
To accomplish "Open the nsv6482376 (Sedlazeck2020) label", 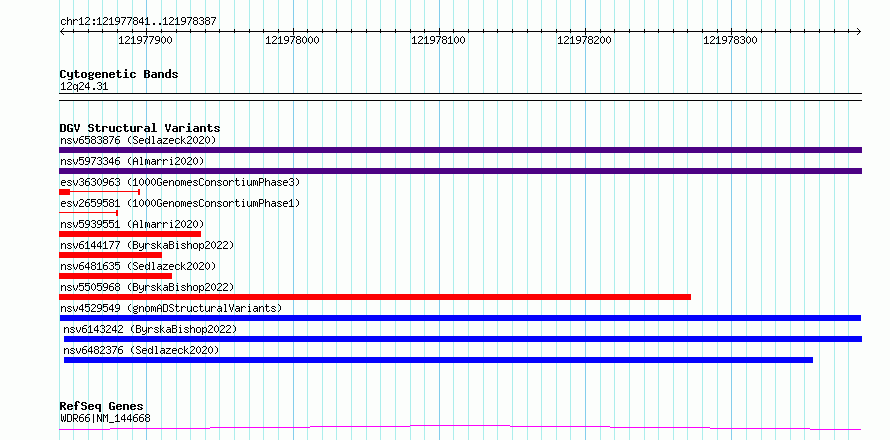I will pyautogui.click(x=141, y=350).
